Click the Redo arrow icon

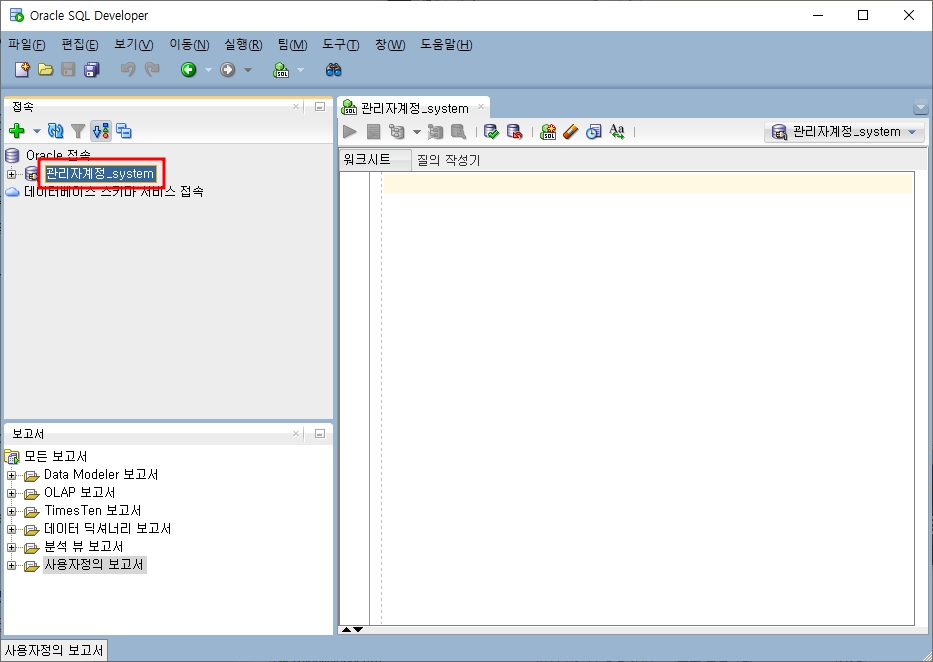[x=152, y=70]
